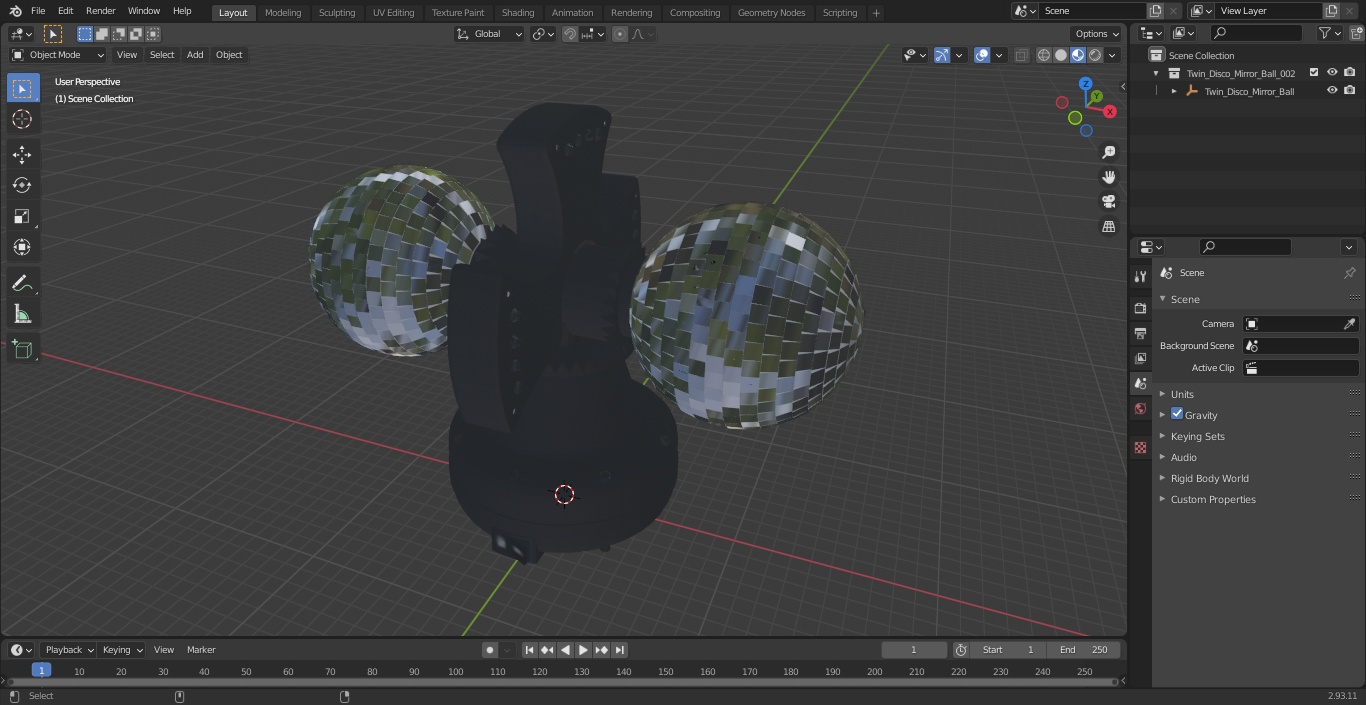
Task: Jump to the last frame
Action: (619, 650)
